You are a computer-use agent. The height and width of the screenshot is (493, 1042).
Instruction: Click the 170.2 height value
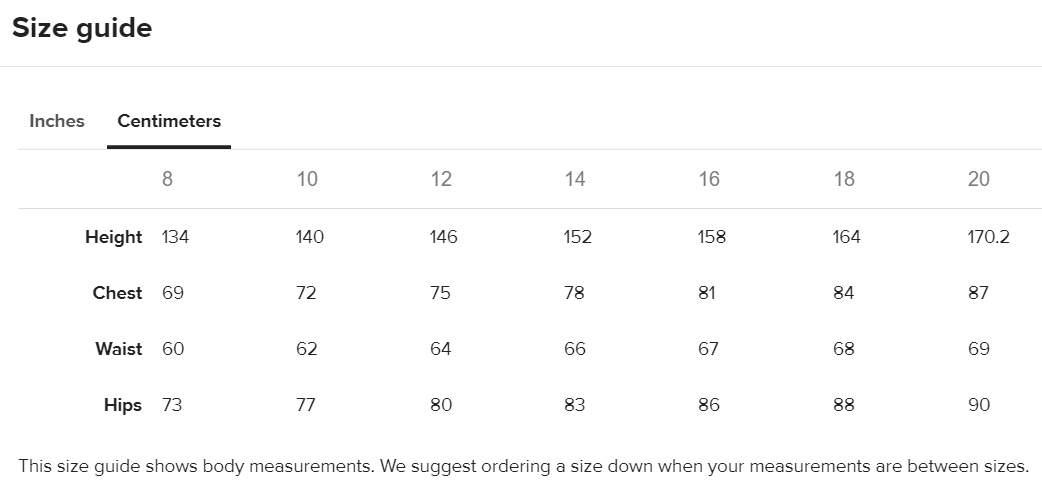tap(989, 237)
